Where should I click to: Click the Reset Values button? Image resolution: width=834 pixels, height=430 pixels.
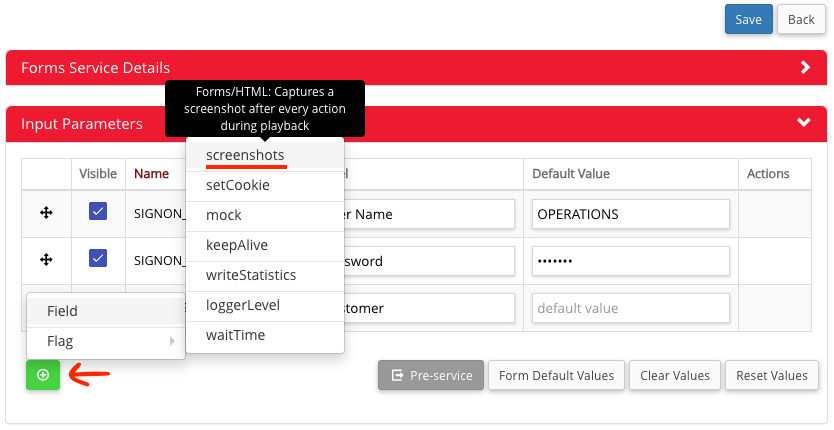pos(772,375)
